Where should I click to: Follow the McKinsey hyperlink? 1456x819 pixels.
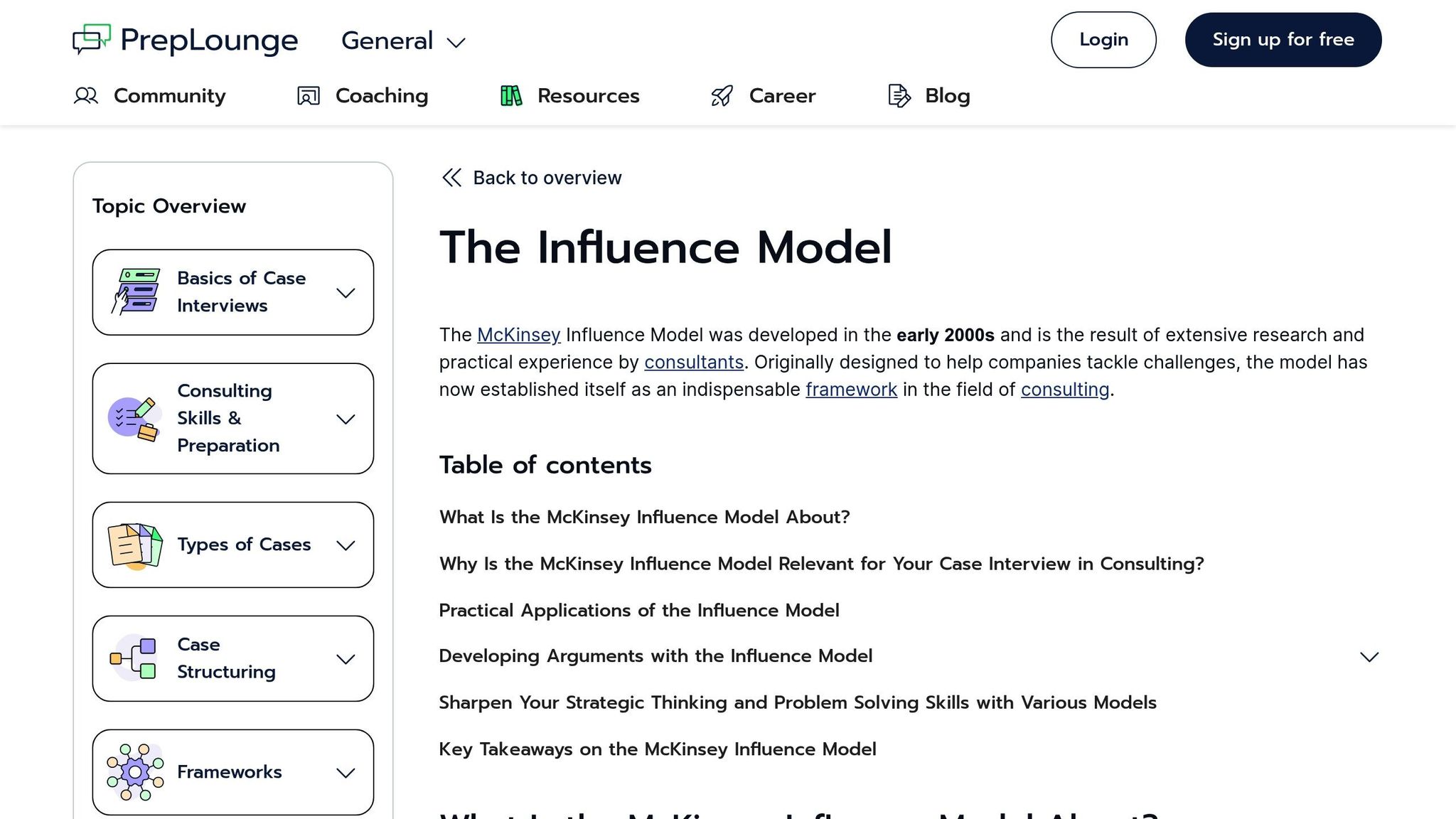click(x=518, y=335)
